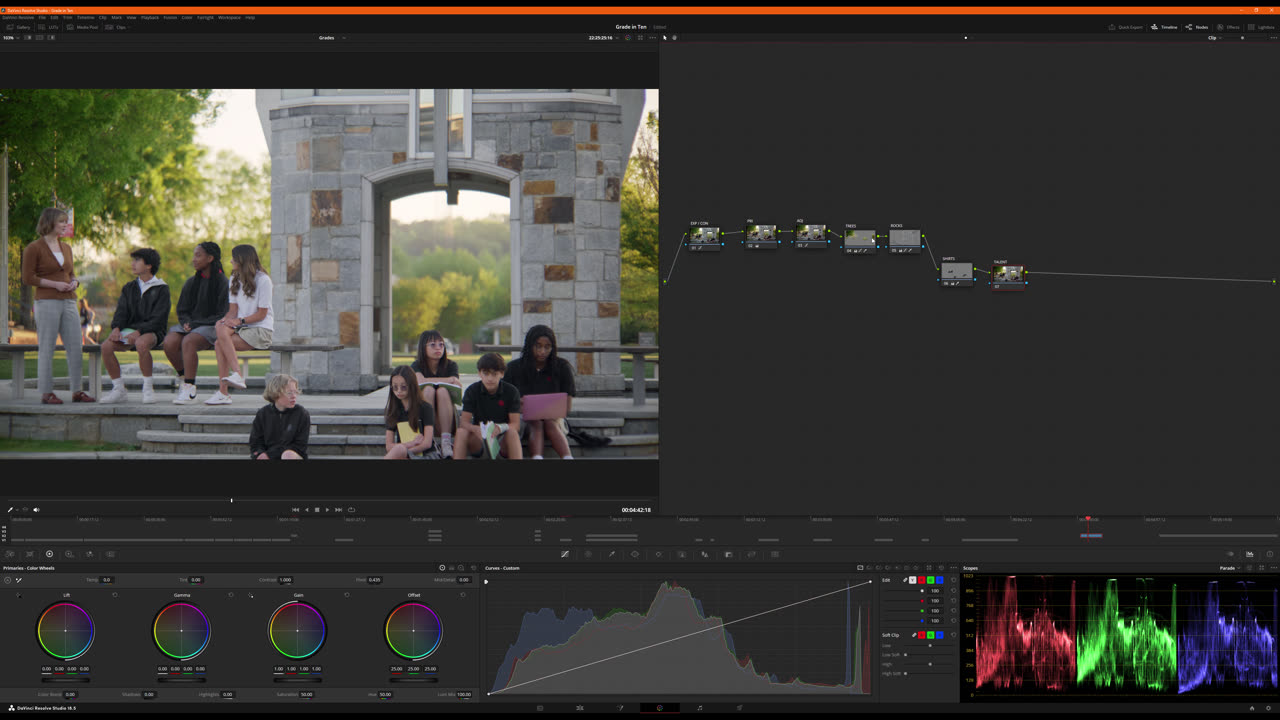
Task: Open the Fusion menu
Action: pyautogui.click(x=170, y=17)
